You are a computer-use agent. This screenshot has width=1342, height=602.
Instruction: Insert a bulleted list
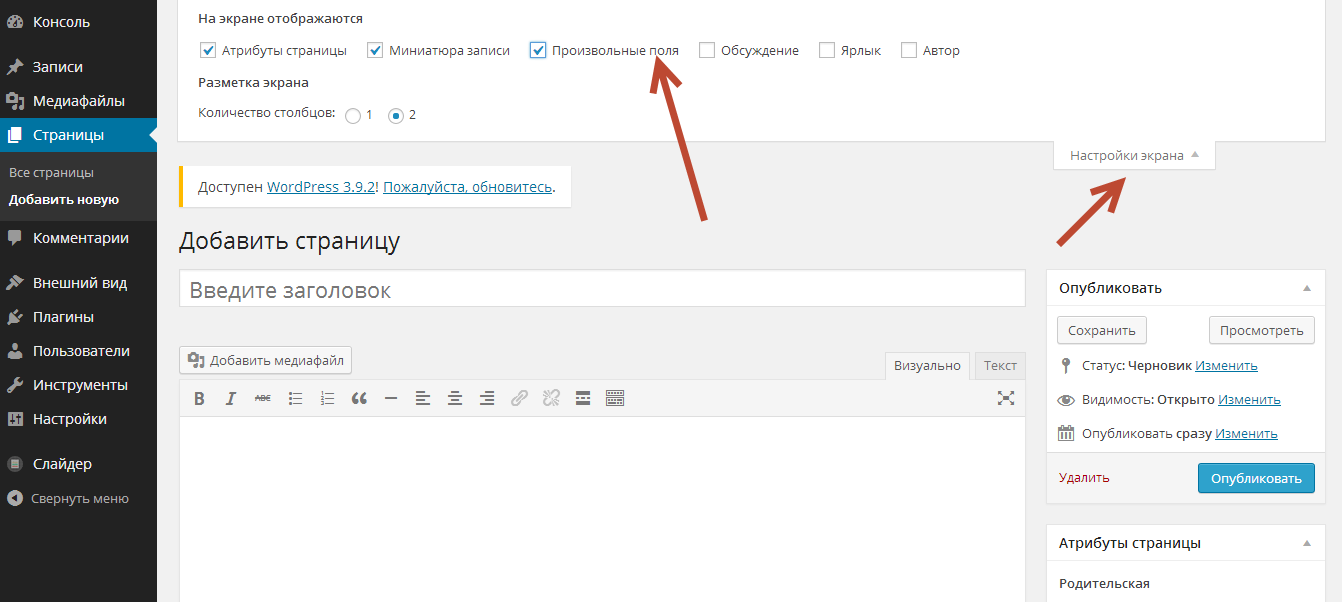[x=295, y=398]
